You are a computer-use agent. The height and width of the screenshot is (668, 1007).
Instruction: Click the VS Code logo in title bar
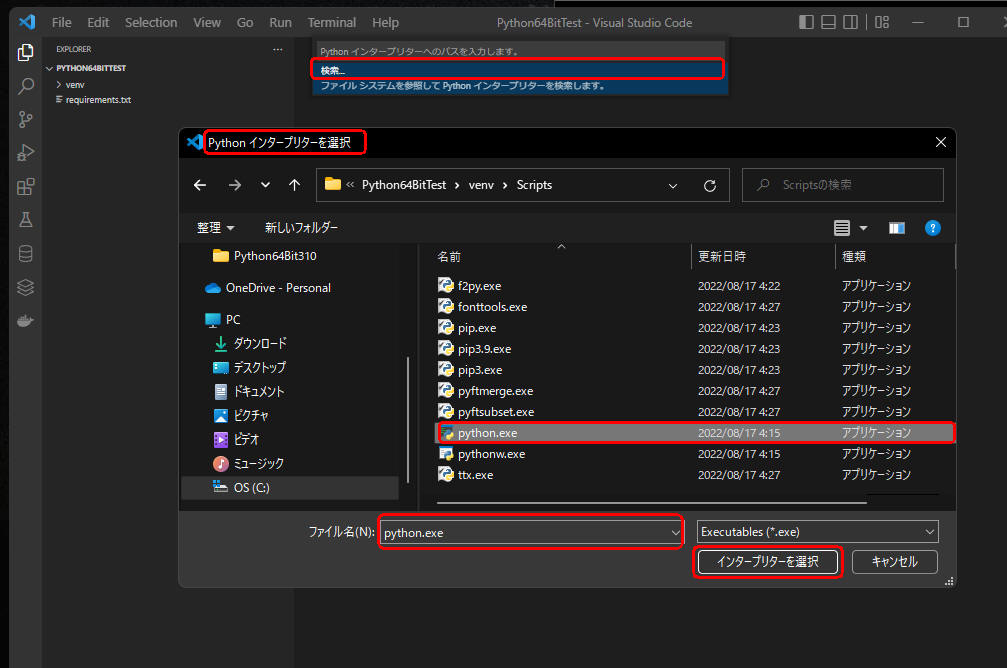tap(26, 22)
